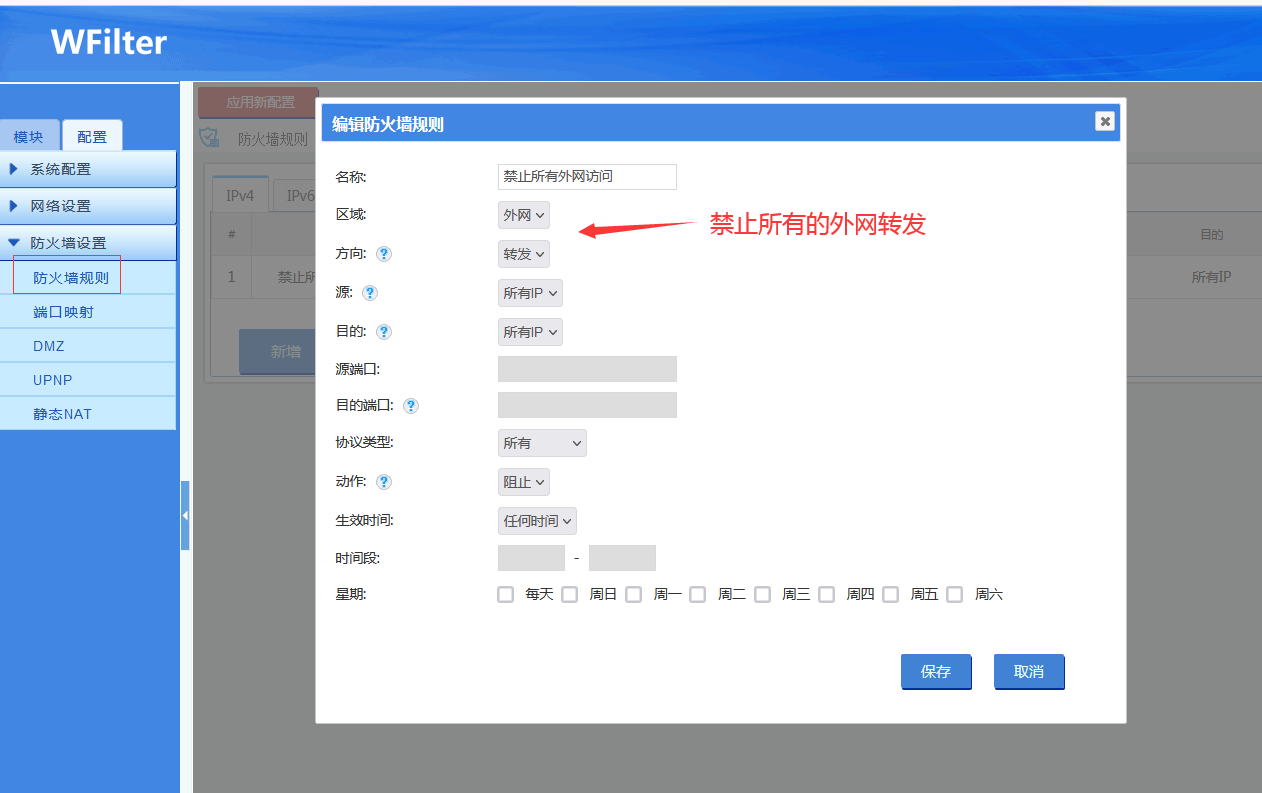Collapse sidebar using the splitter arrow handle
This screenshot has height=793, width=1262.
coord(185,515)
